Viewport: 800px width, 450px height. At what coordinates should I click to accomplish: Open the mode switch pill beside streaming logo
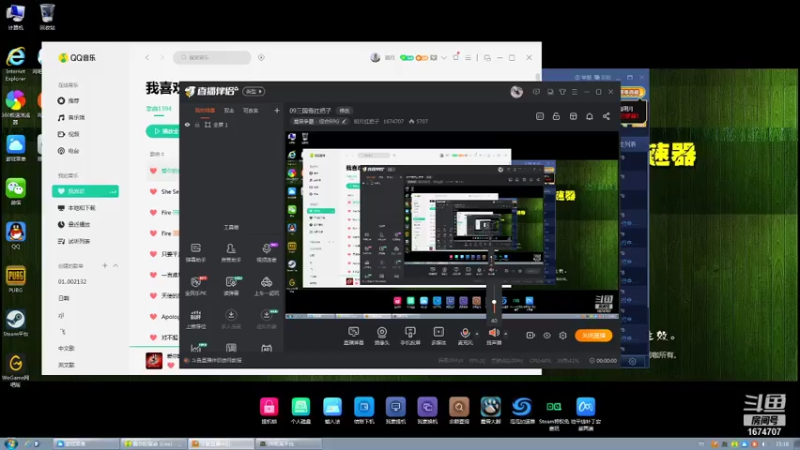coord(254,91)
